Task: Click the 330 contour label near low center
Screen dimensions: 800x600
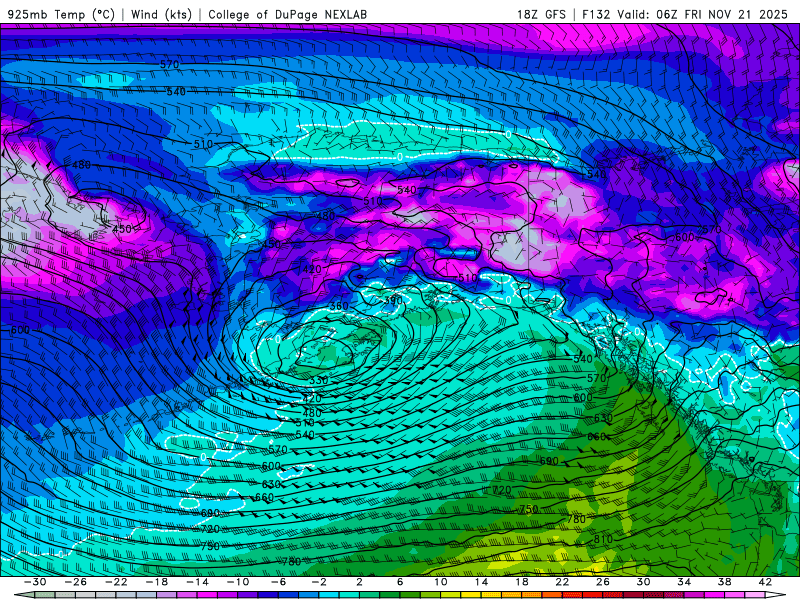Action: tap(318, 380)
